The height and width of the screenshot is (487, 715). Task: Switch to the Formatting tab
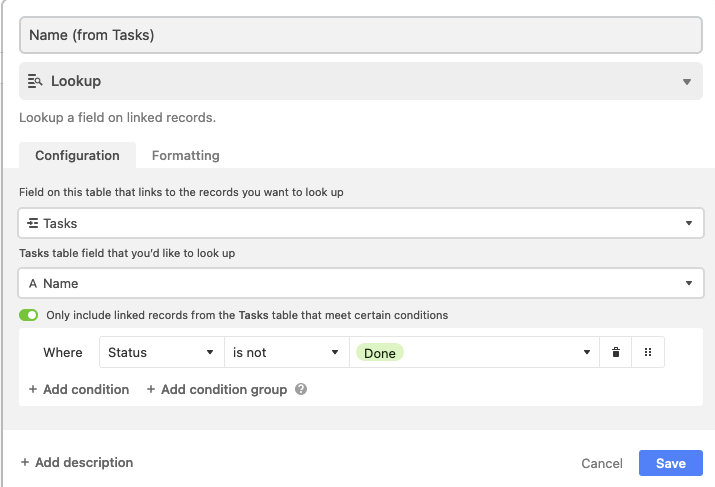(186, 155)
